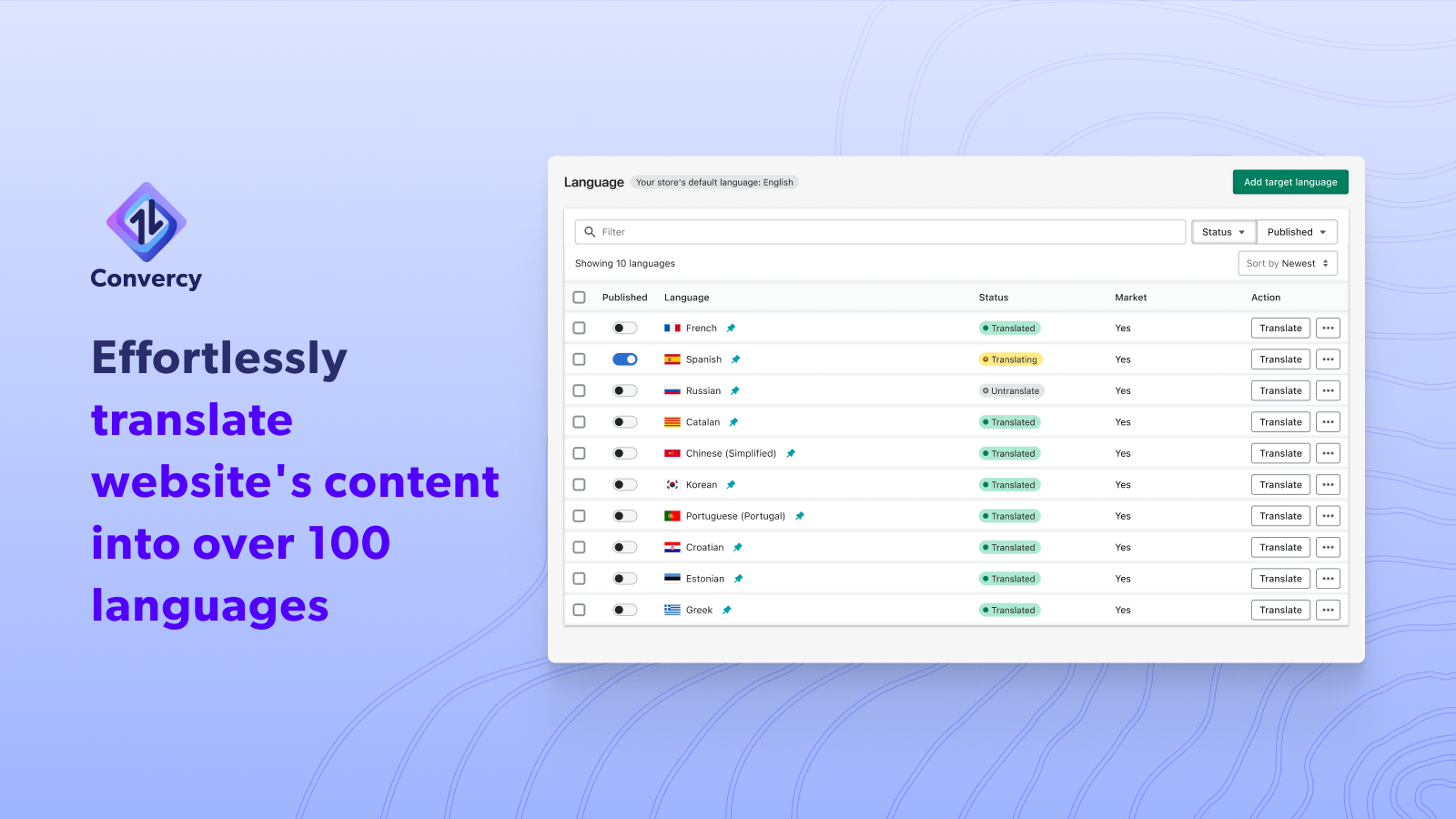
Task: Click the pin icon next to Catalan
Action: click(733, 422)
